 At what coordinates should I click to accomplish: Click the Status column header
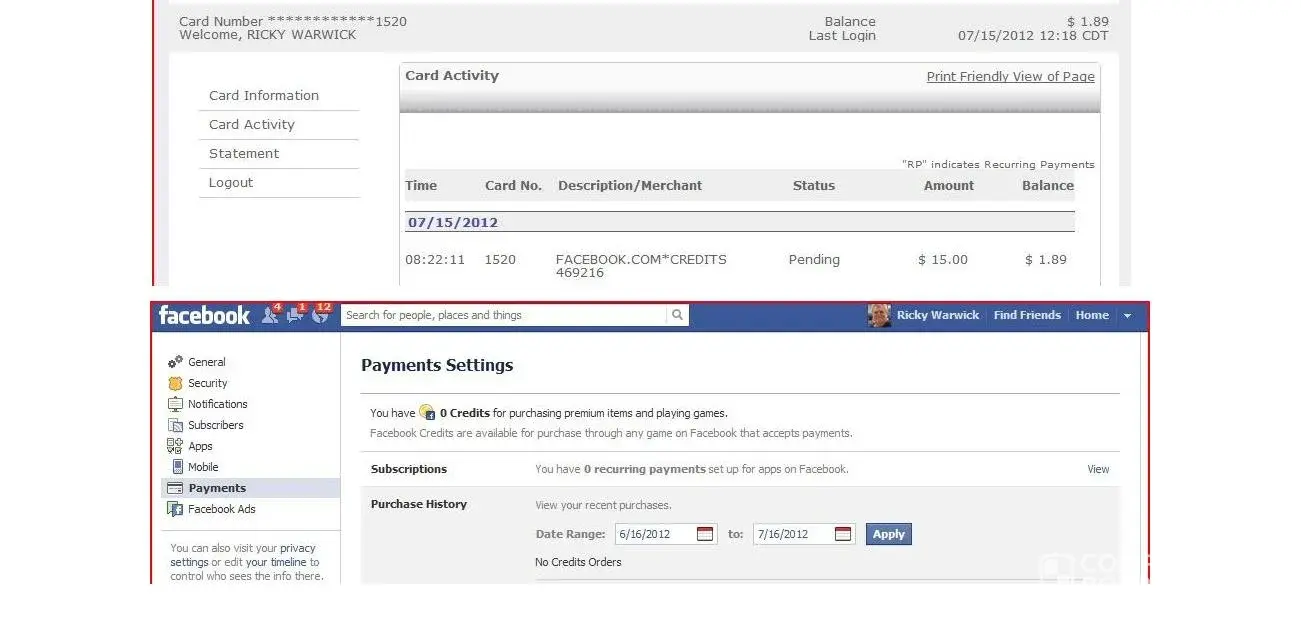[814, 185]
